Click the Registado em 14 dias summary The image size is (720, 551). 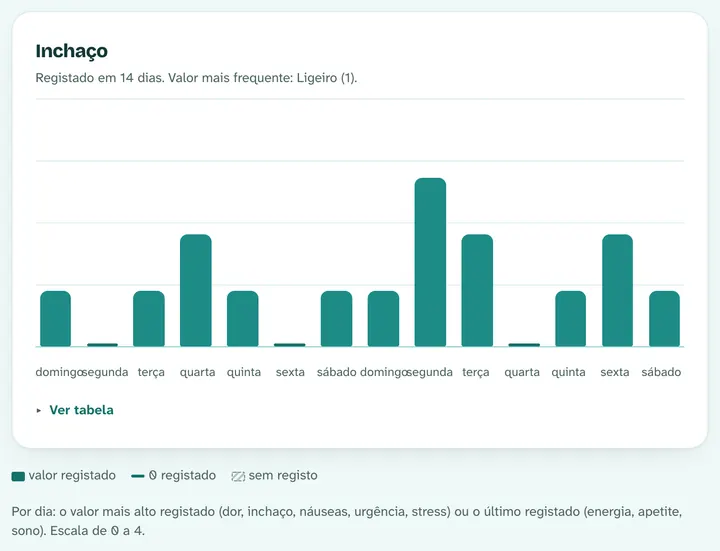pyautogui.click(x=196, y=78)
